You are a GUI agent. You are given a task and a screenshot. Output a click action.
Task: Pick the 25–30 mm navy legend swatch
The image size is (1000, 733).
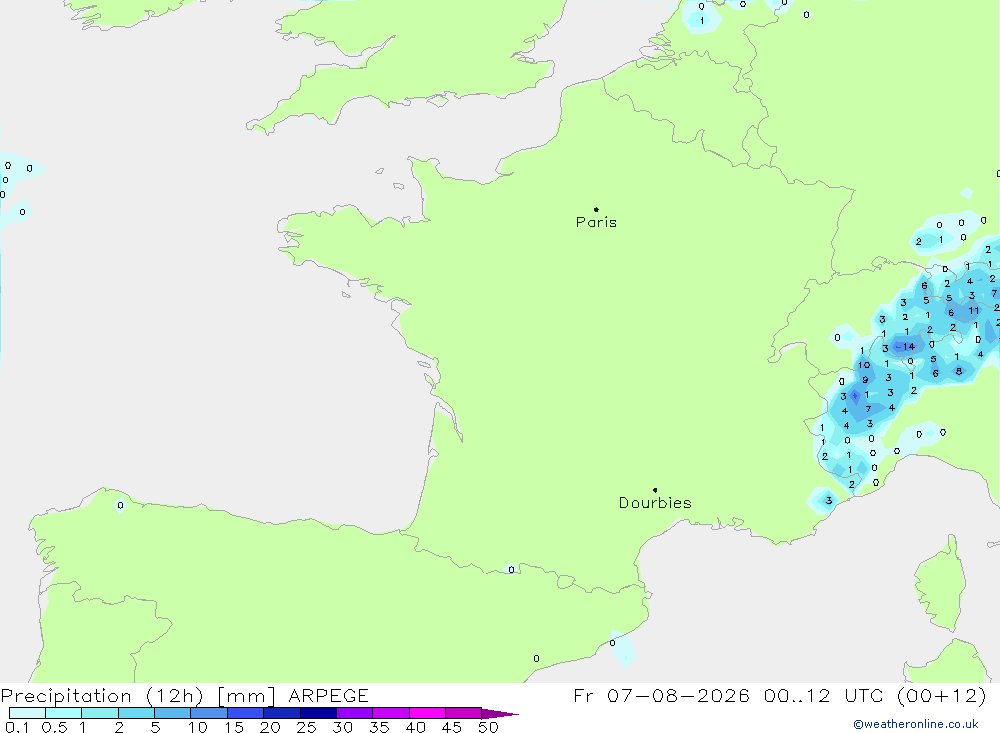[318, 713]
